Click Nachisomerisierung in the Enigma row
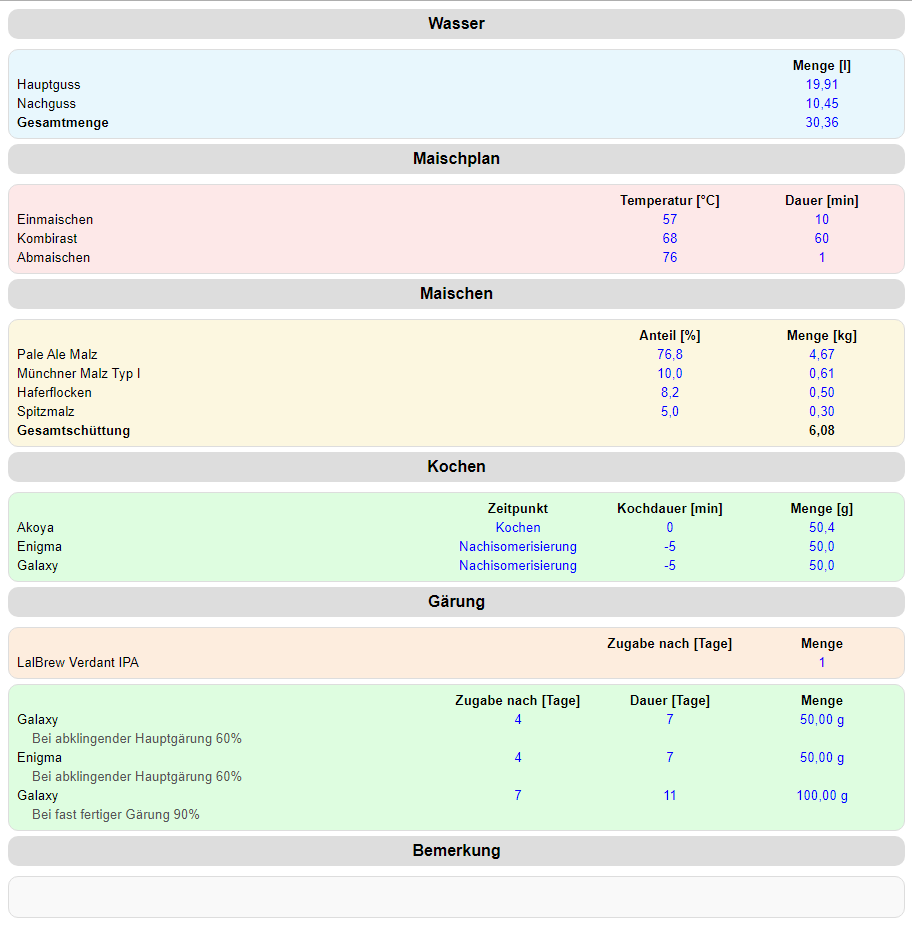 pyautogui.click(x=517, y=547)
